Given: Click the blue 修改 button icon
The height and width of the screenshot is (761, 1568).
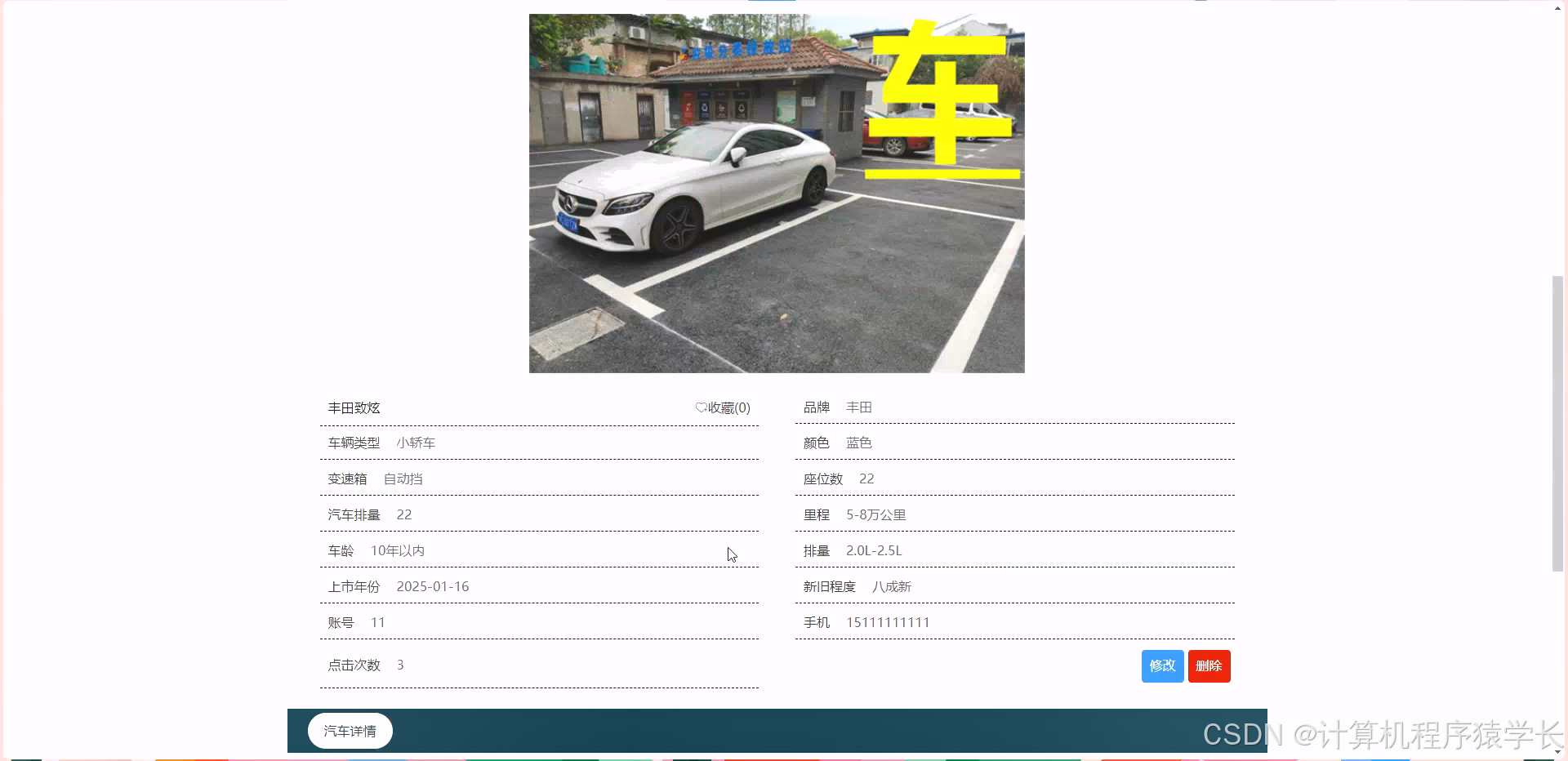Looking at the screenshot, I should point(1162,665).
